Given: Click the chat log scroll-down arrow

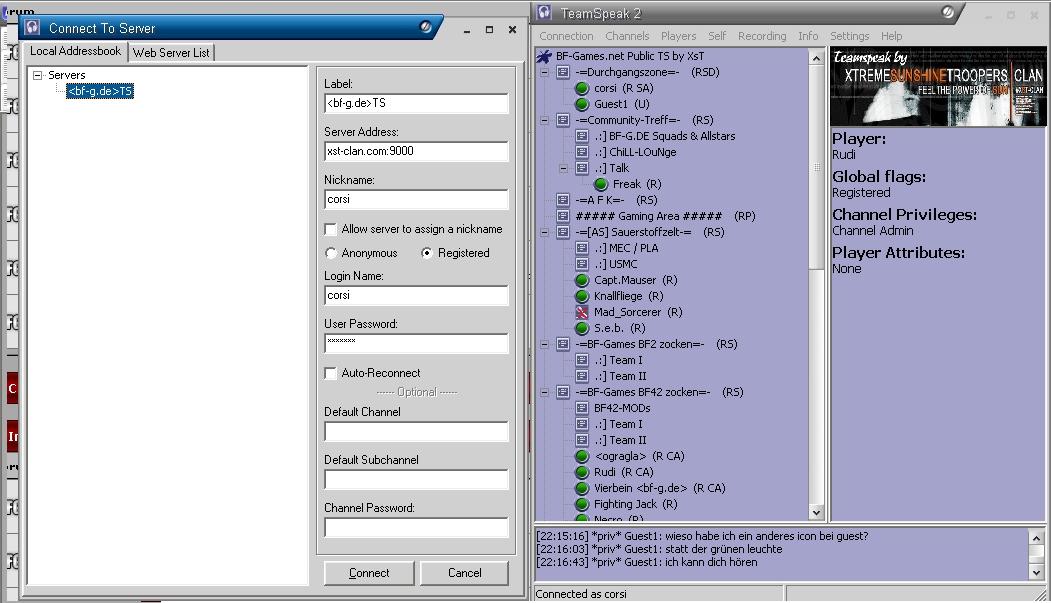Looking at the screenshot, I should (1036, 572).
